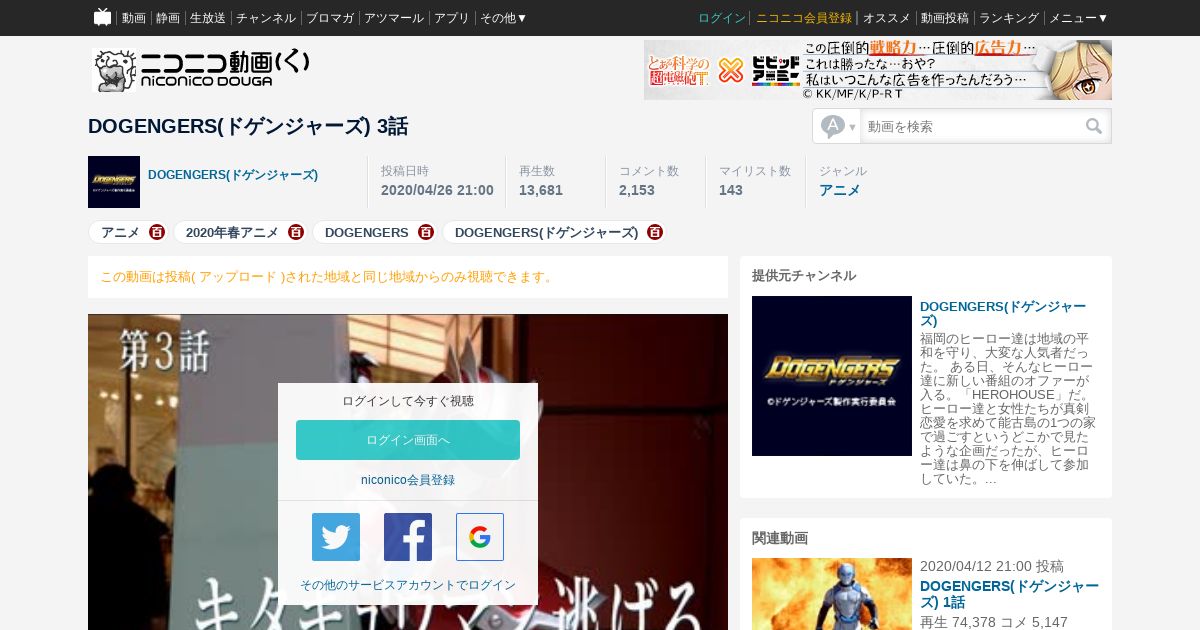Click the ログインして今すぐ視聴 text
This screenshot has height=630, width=1200.
(x=408, y=401)
